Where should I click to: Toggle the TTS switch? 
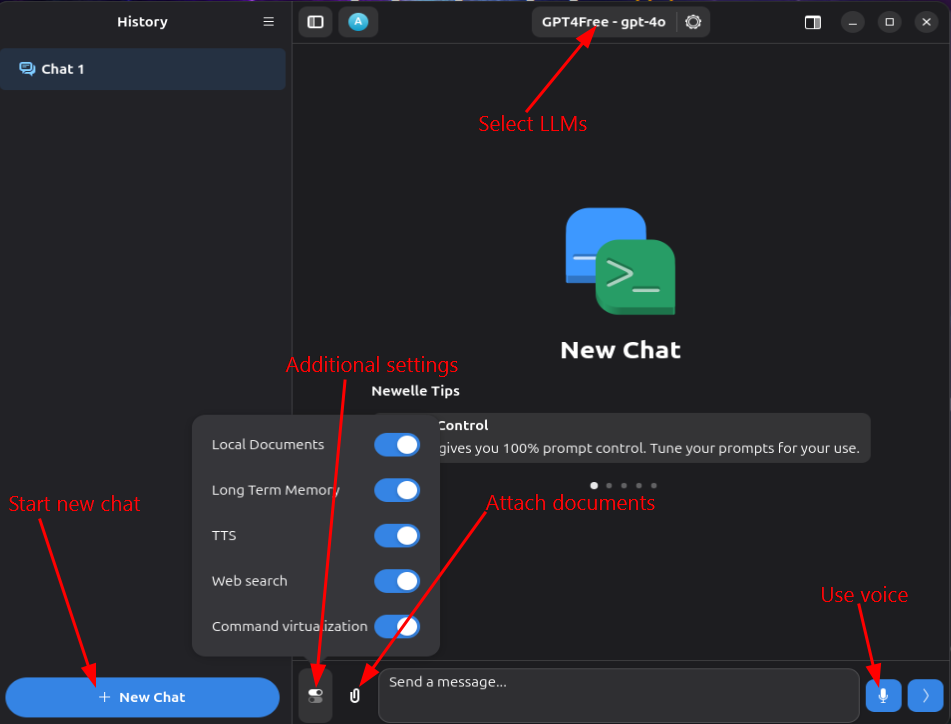[x=397, y=535]
